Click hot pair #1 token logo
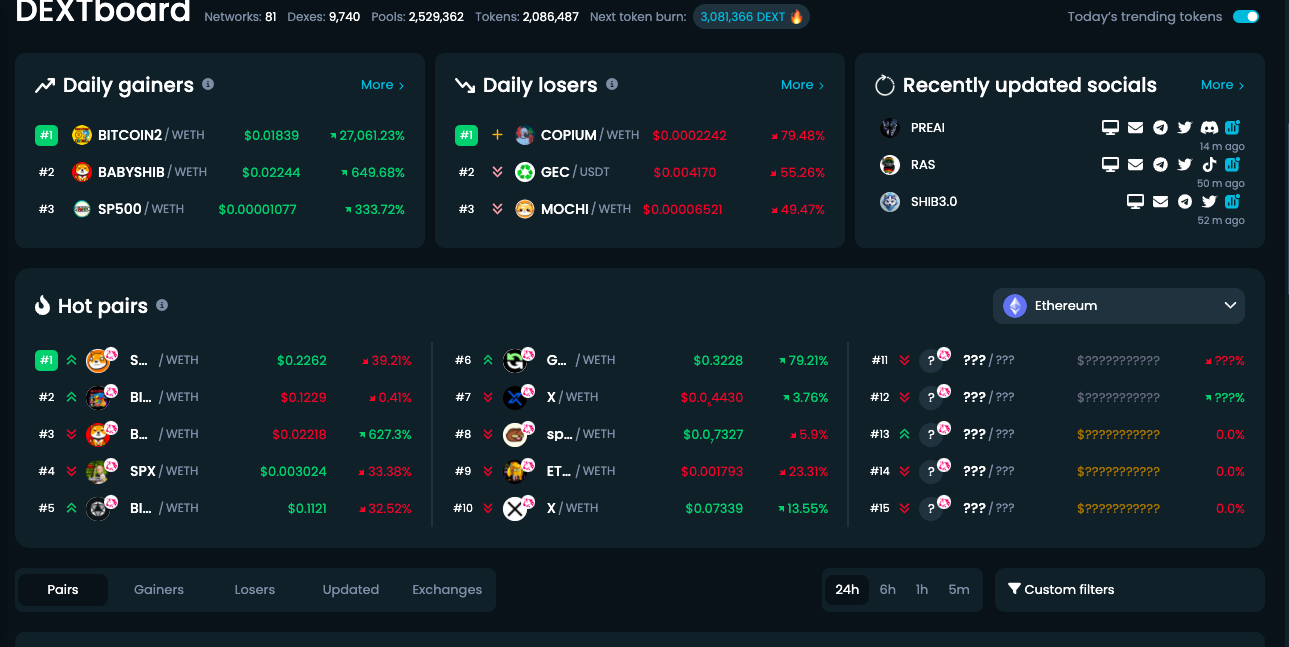Viewport: 1289px width, 647px height. pyautogui.click(x=98, y=360)
